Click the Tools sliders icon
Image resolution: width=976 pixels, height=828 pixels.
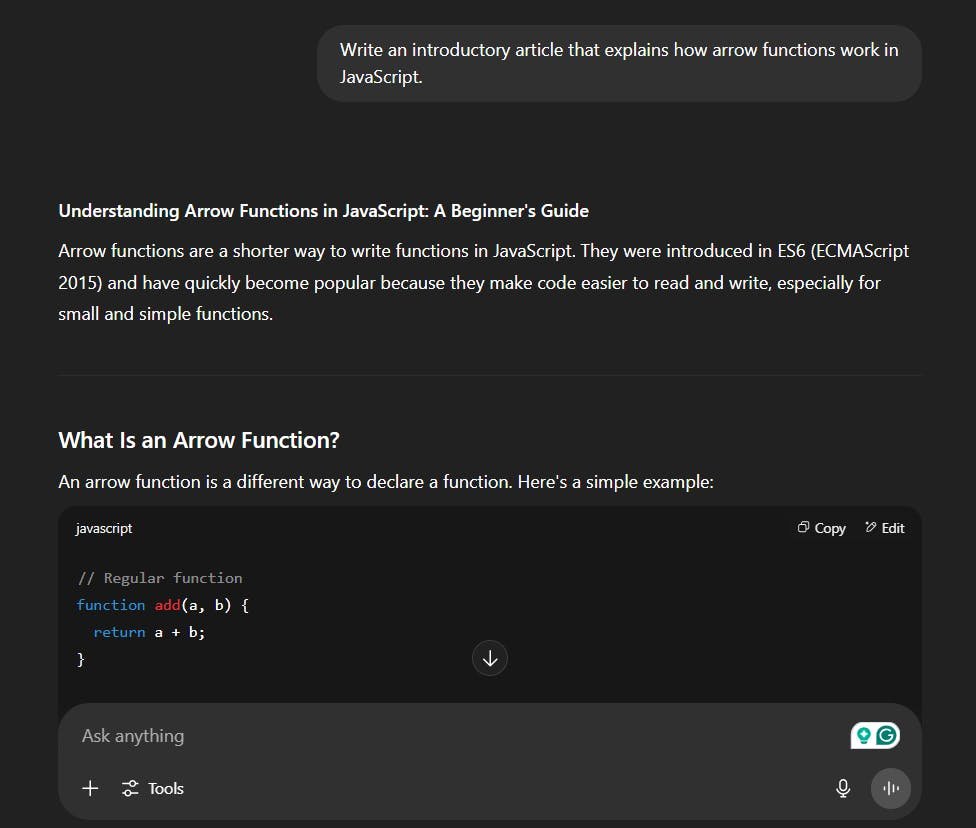[x=131, y=788]
